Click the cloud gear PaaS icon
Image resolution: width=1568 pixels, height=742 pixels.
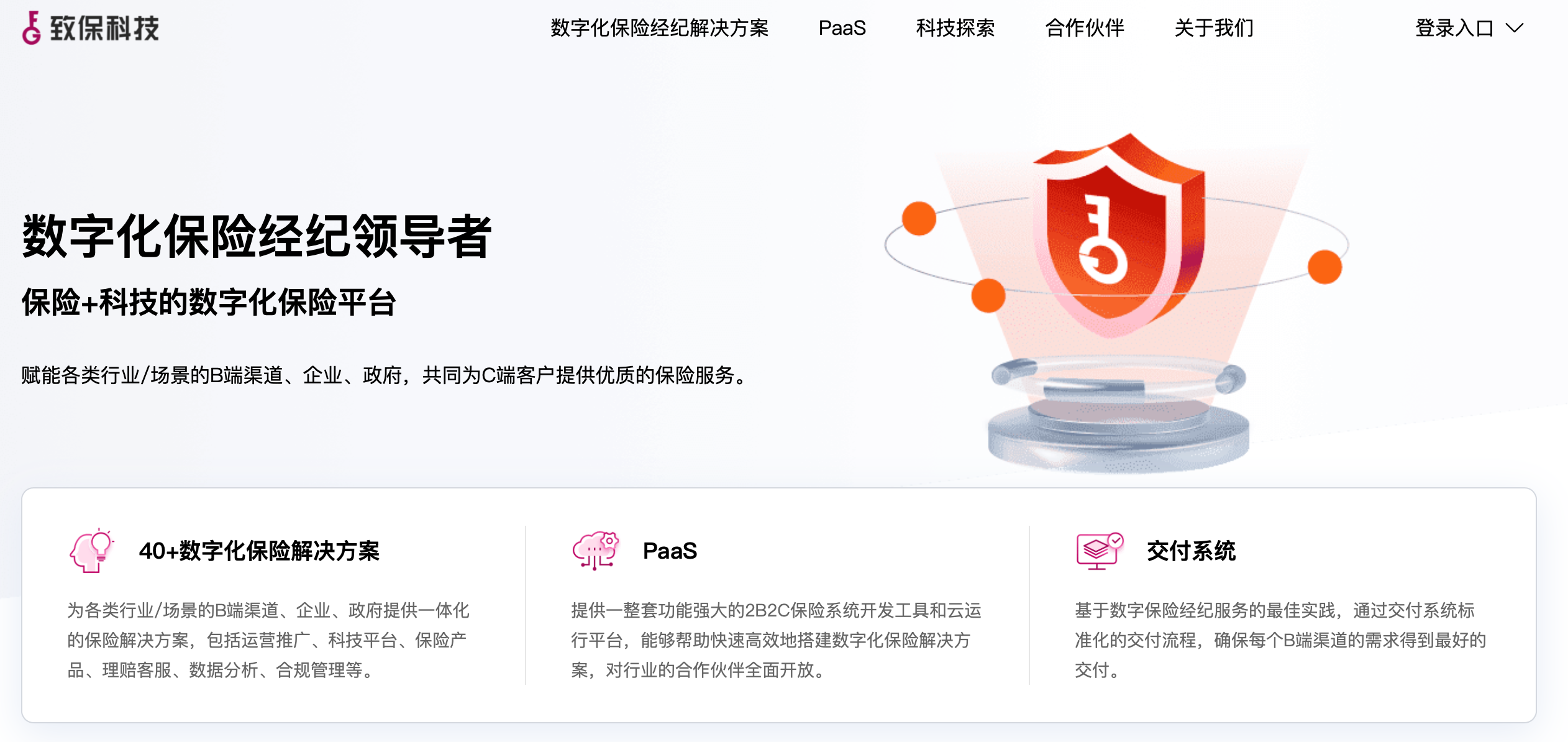(595, 551)
